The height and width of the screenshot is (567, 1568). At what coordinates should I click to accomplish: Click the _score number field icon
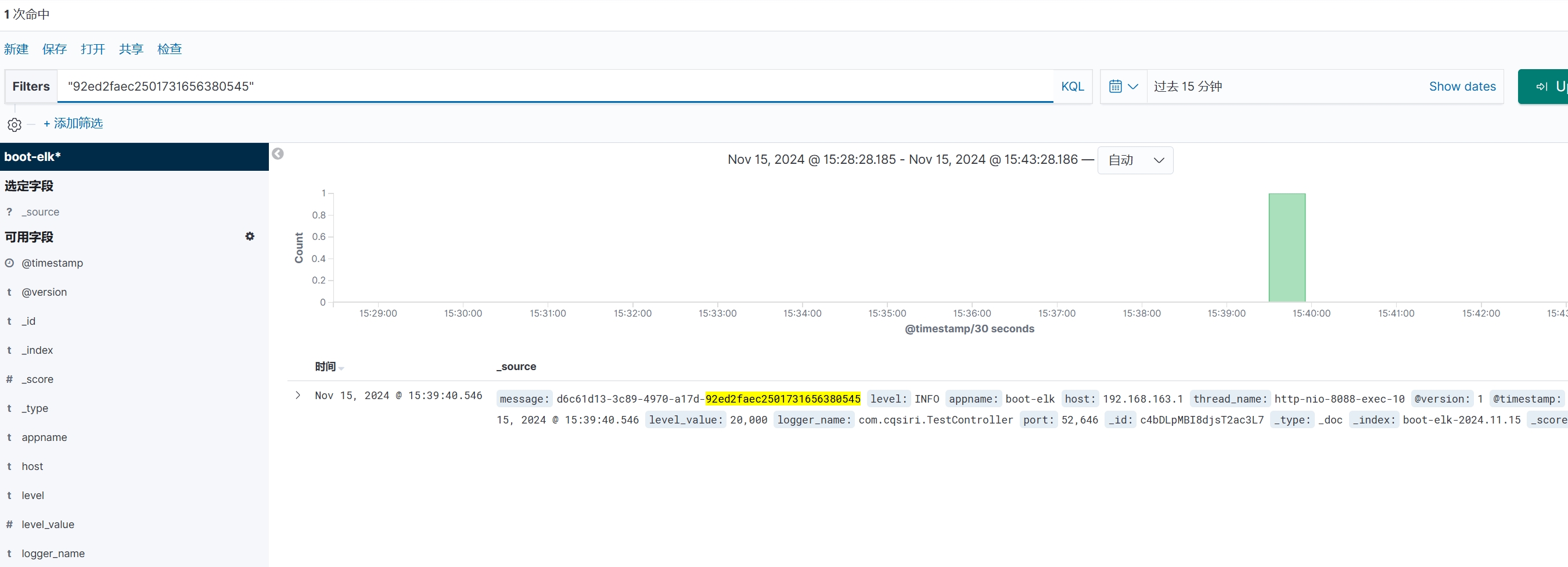point(9,379)
